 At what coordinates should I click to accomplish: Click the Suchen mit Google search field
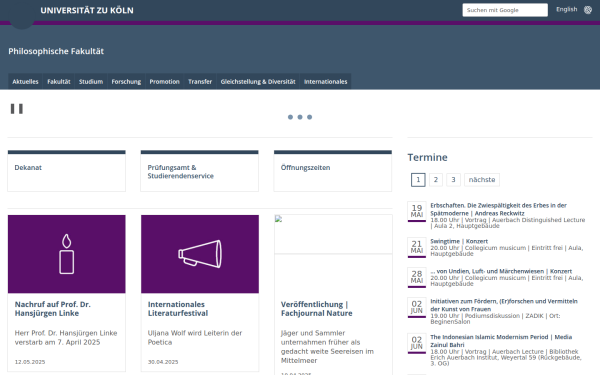coord(505,10)
